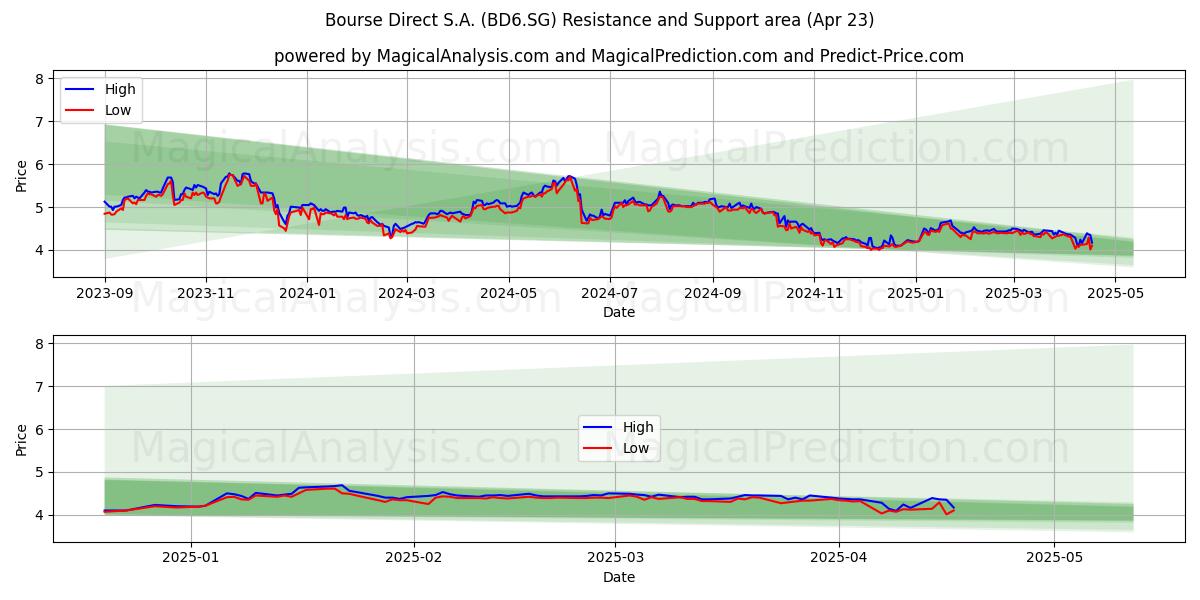This screenshot has width=1200, height=600.
Task: Click the '2025-05' label on top chart axis
Action: pyautogui.click(x=1114, y=295)
